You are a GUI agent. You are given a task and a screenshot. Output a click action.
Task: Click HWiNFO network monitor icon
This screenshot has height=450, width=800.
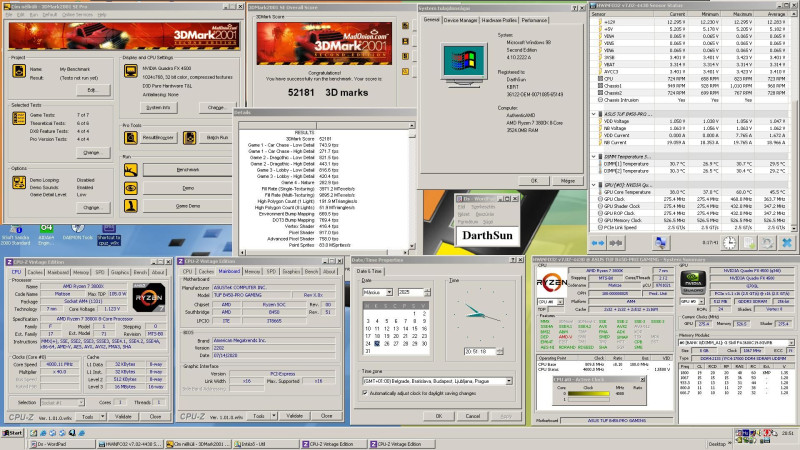pos(660,243)
